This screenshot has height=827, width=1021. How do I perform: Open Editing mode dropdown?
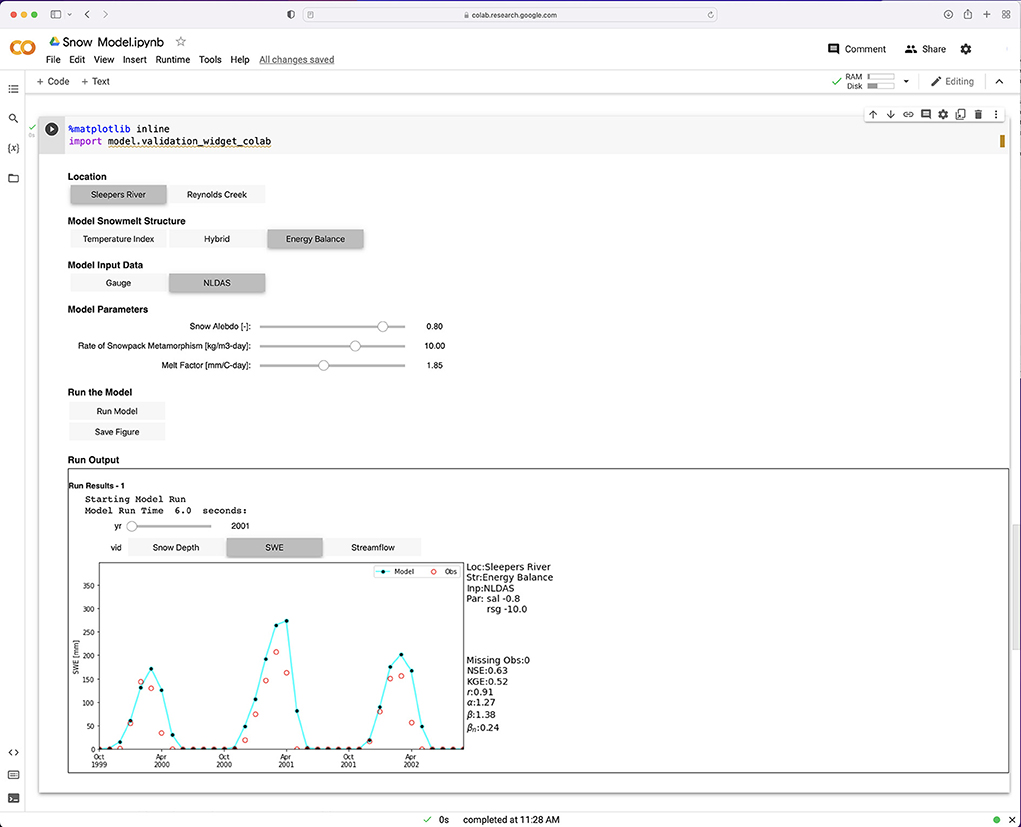pyautogui.click(x=952, y=81)
